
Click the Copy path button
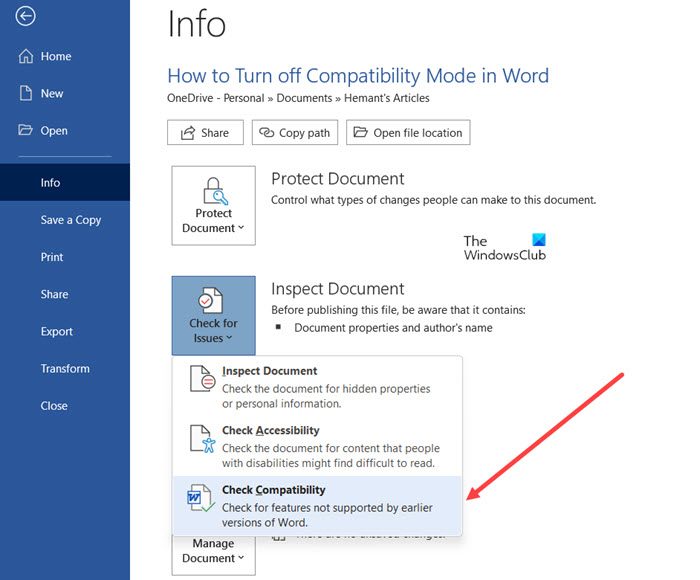click(295, 133)
